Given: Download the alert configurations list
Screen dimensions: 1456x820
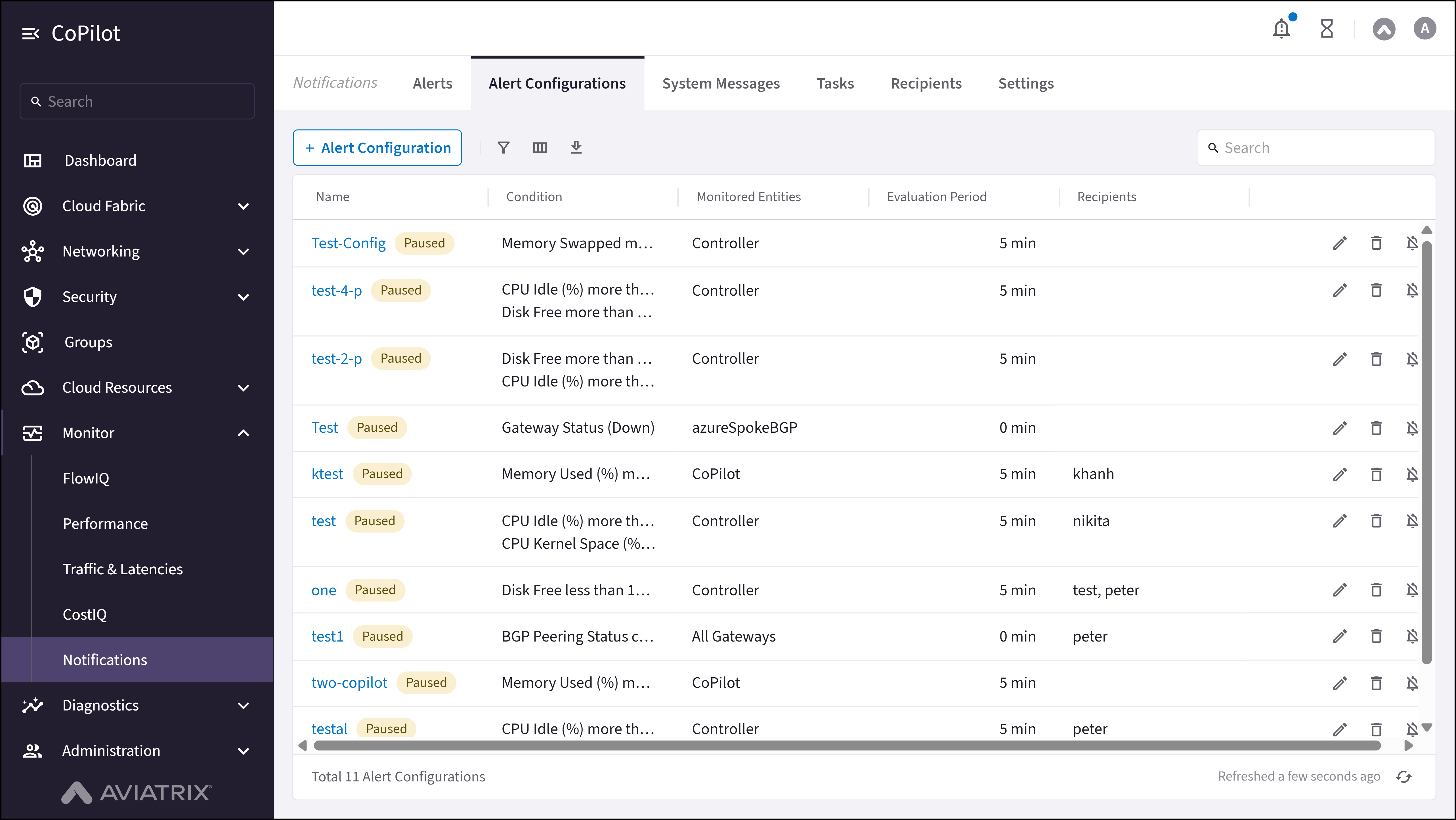Looking at the screenshot, I should (x=576, y=148).
